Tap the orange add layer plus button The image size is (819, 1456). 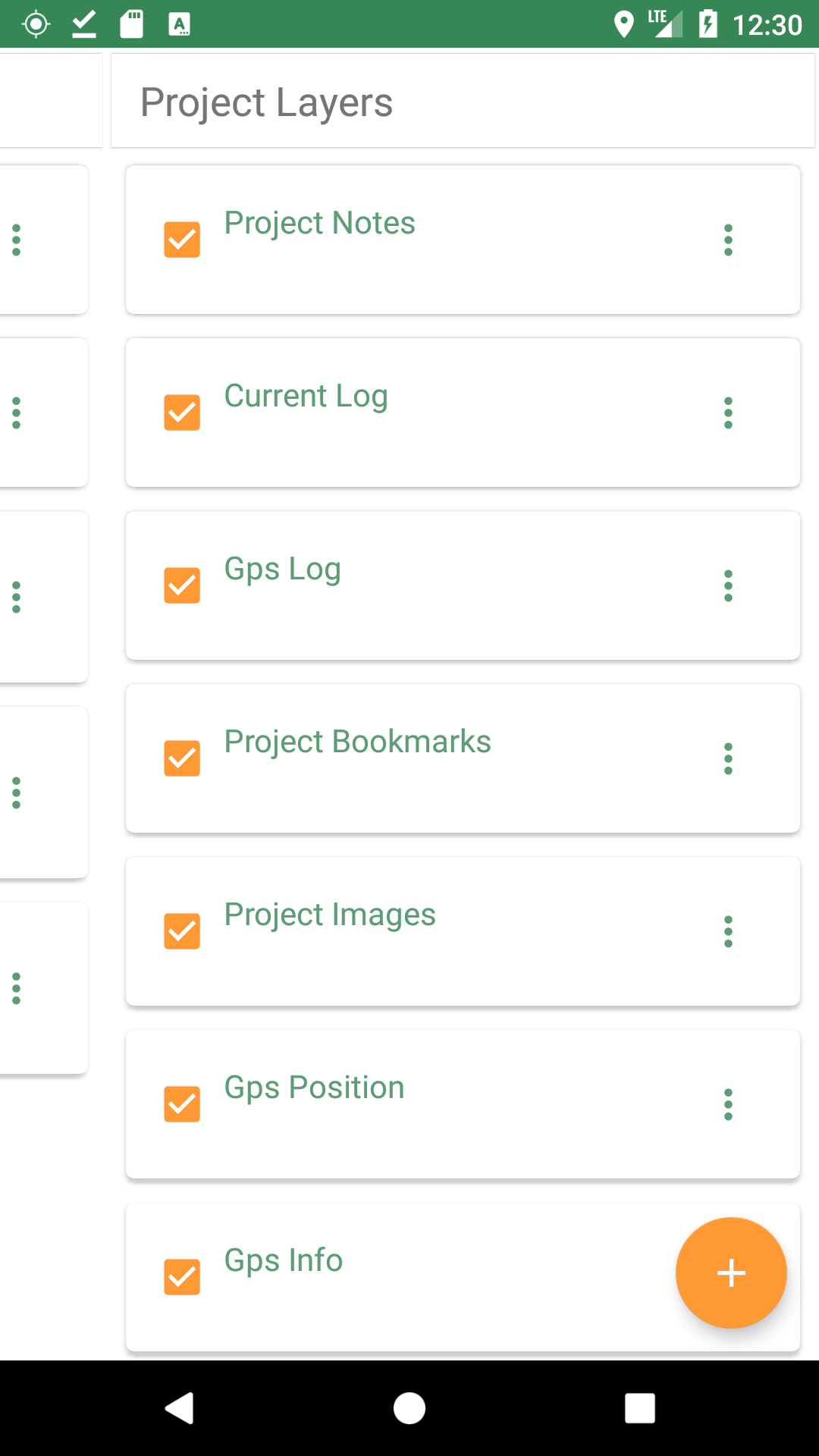[x=731, y=1272]
